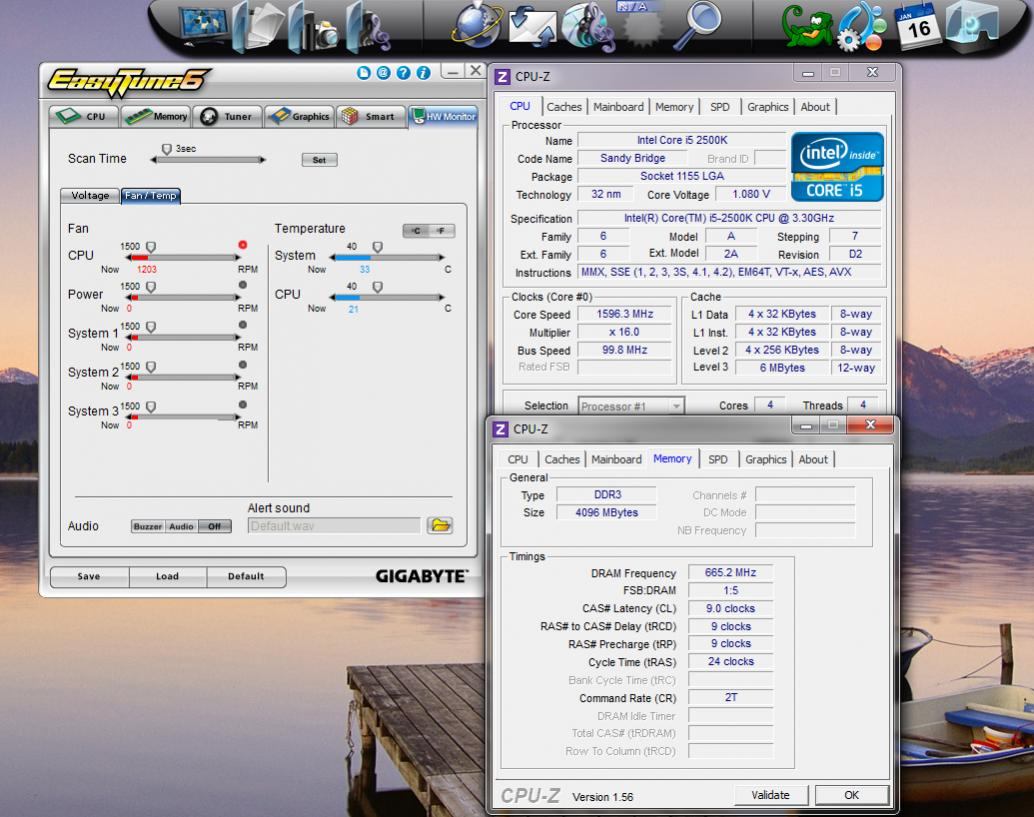Open About tab in front CPU-Z window
This screenshot has width=1034, height=817.
coord(812,460)
